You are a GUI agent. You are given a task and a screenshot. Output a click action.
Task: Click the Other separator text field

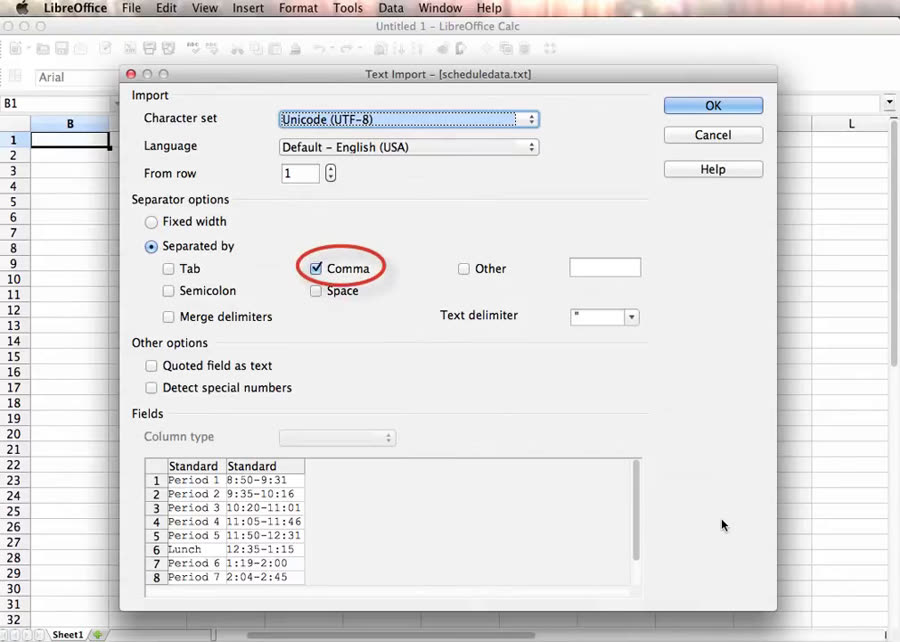point(605,268)
